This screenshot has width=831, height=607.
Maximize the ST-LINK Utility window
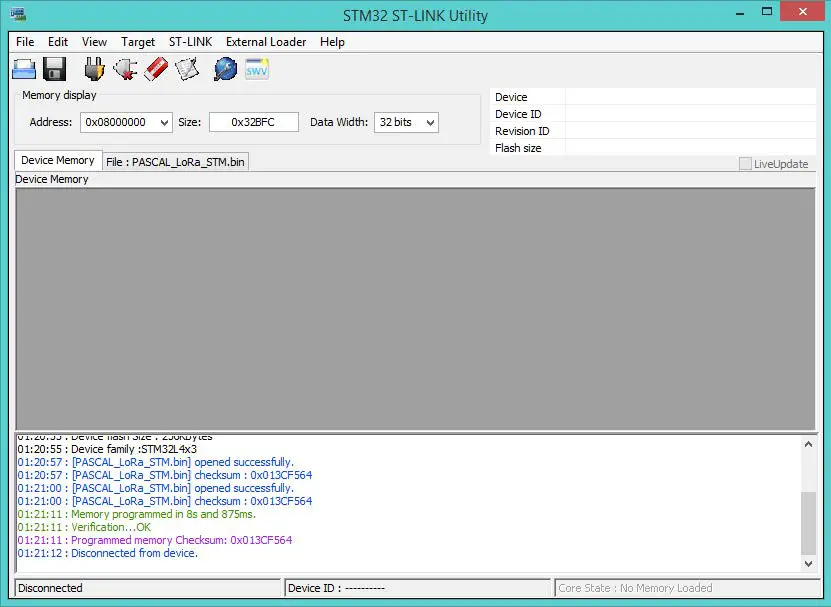[x=767, y=12]
